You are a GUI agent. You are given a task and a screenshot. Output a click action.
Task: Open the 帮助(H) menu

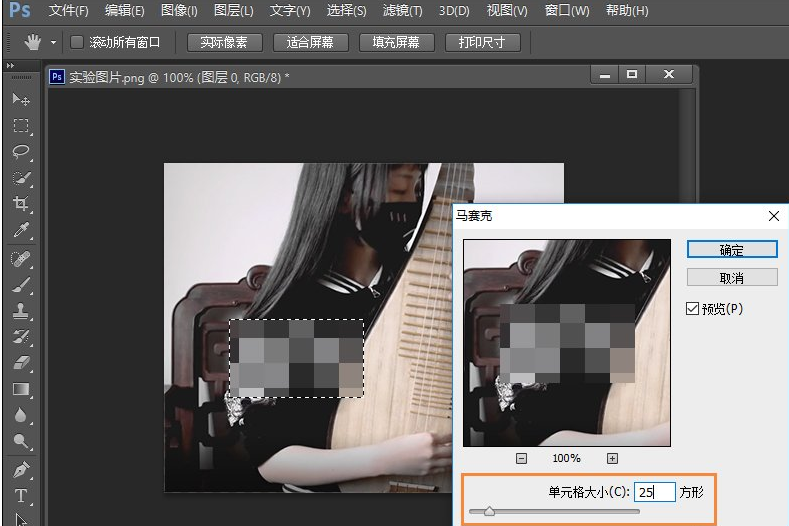(x=627, y=11)
